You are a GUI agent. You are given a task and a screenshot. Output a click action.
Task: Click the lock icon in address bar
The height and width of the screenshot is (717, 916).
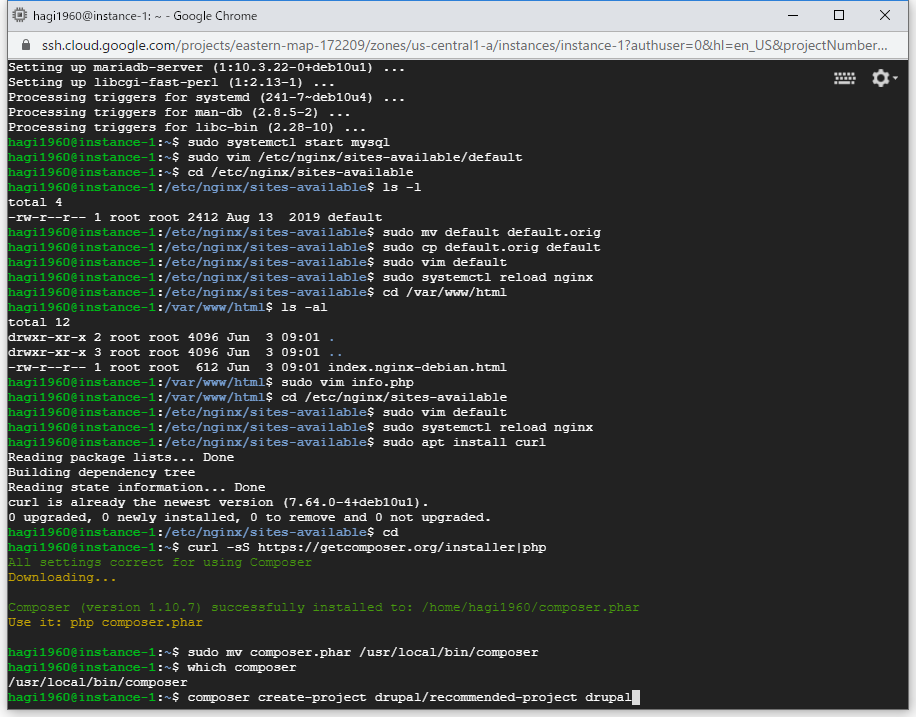pos(25,46)
